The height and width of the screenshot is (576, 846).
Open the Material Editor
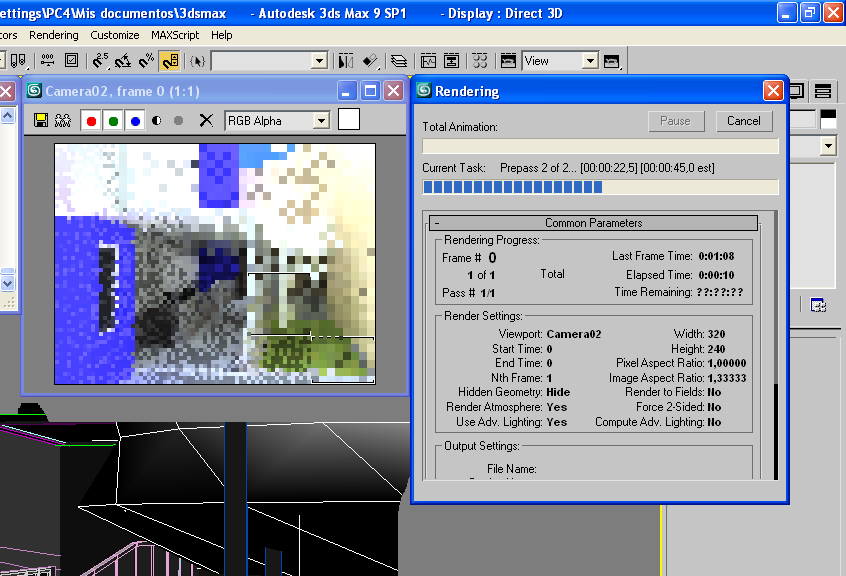(480, 61)
